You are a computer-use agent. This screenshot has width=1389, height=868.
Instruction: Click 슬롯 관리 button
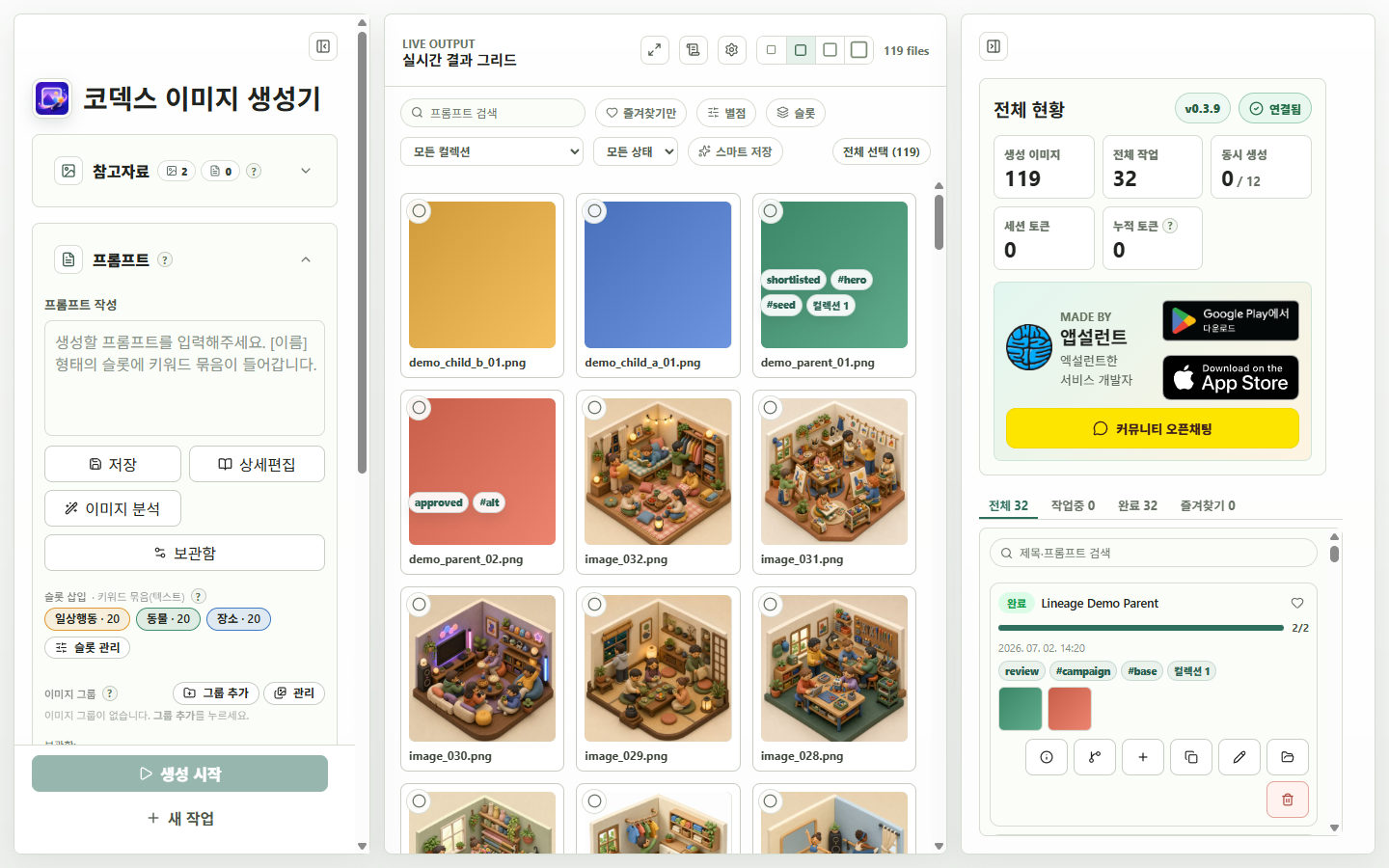pos(87,647)
